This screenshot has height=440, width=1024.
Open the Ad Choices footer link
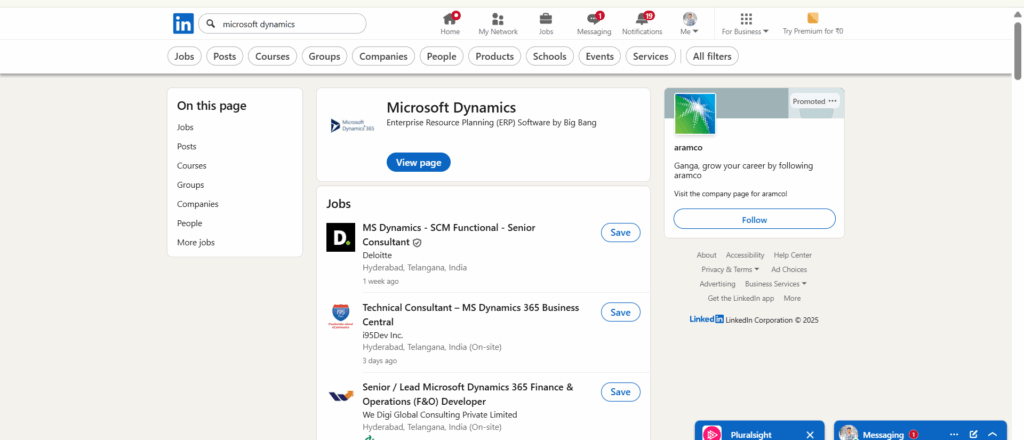click(x=789, y=270)
